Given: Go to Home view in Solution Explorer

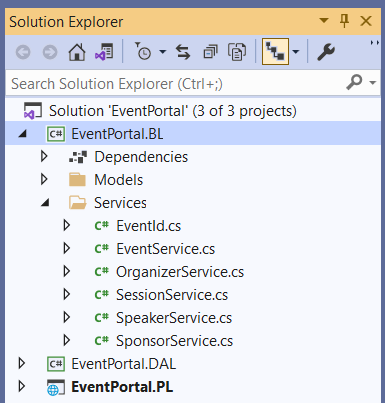Looking at the screenshot, I should (77, 52).
